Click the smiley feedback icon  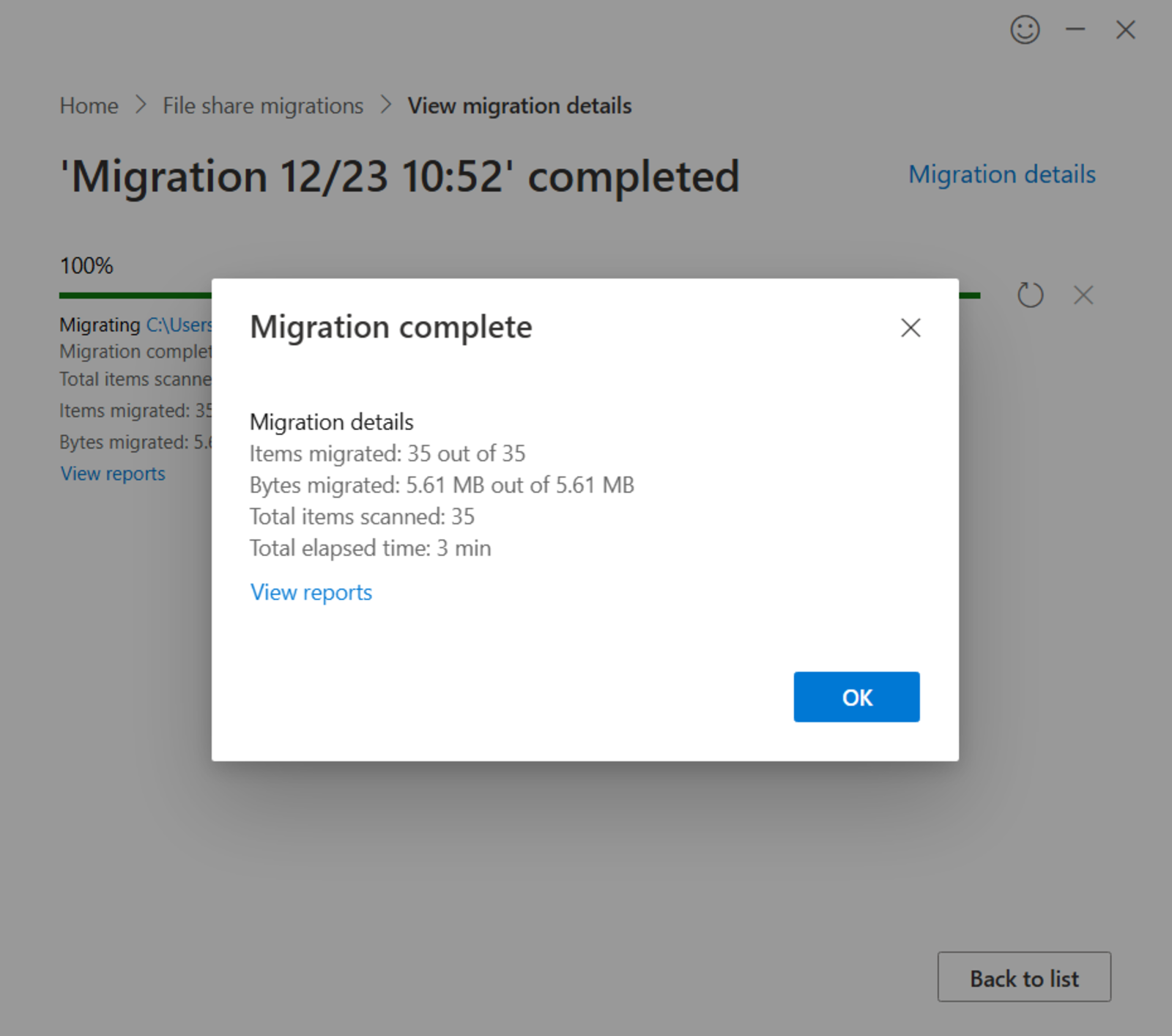click(x=1025, y=30)
